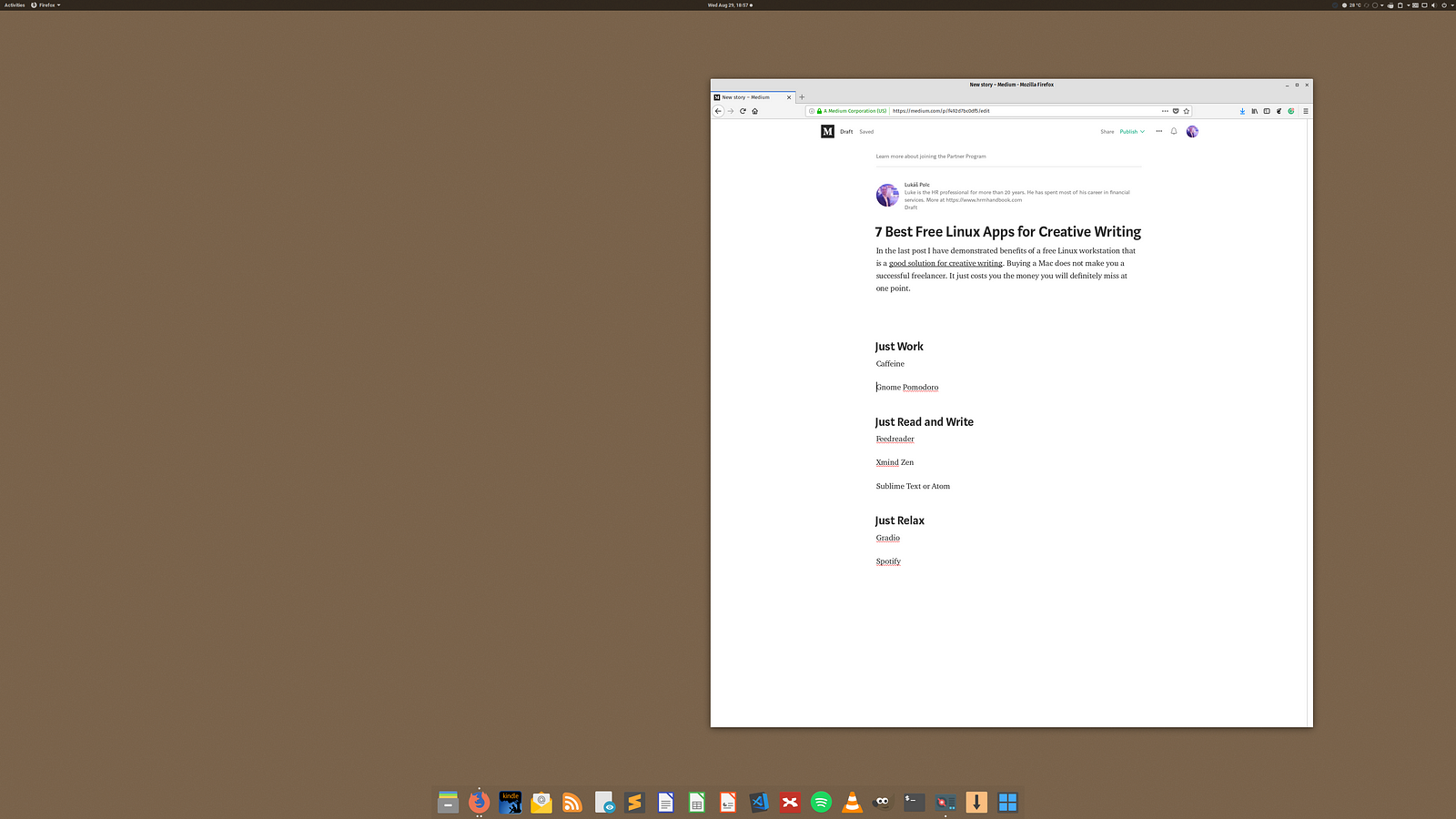This screenshot has height=819, width=1456.
Task: Click the Just Read and Write heading
Action: coord(925,422)
